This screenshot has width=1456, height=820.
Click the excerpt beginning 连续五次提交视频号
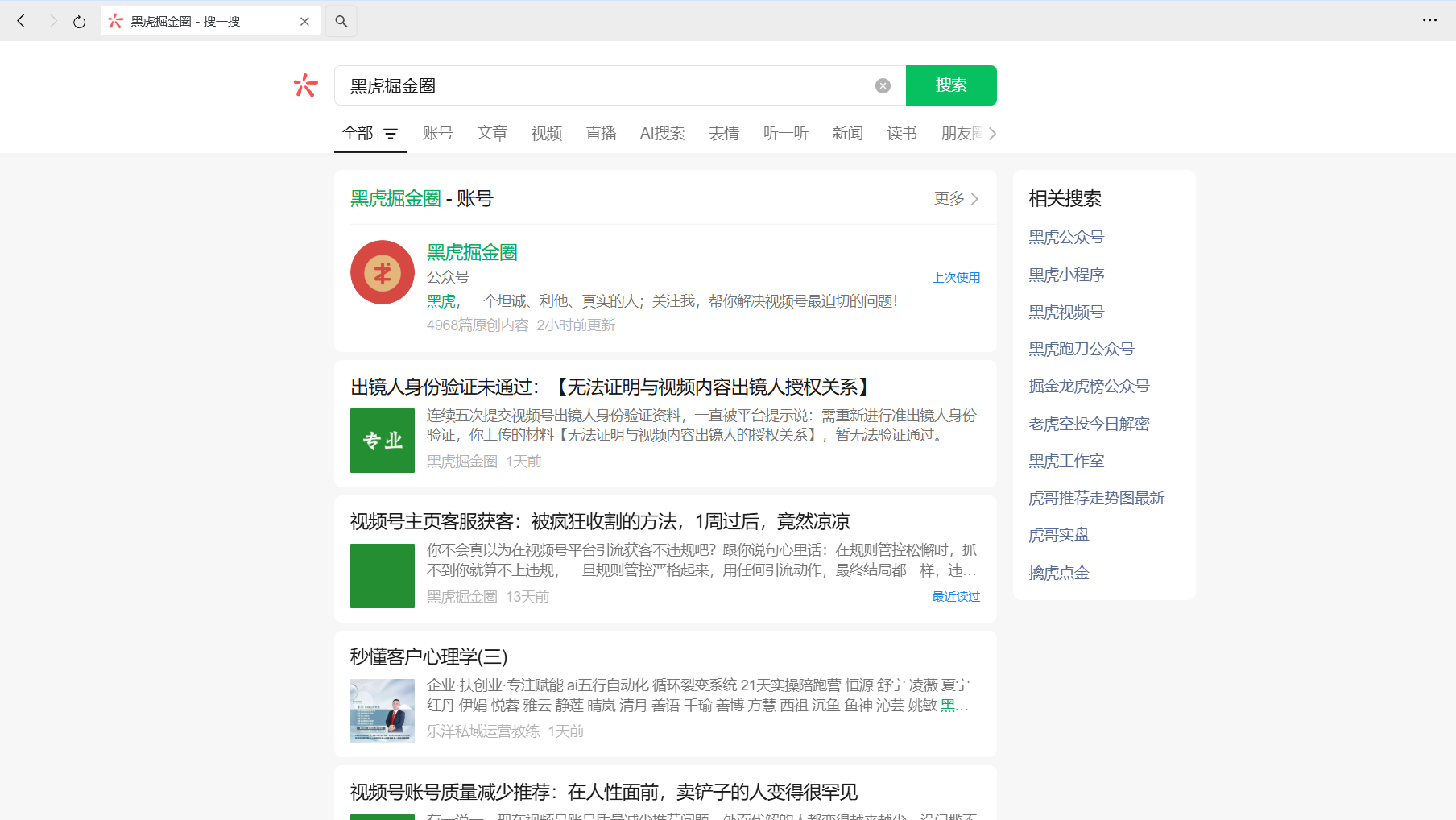(701, 425)
